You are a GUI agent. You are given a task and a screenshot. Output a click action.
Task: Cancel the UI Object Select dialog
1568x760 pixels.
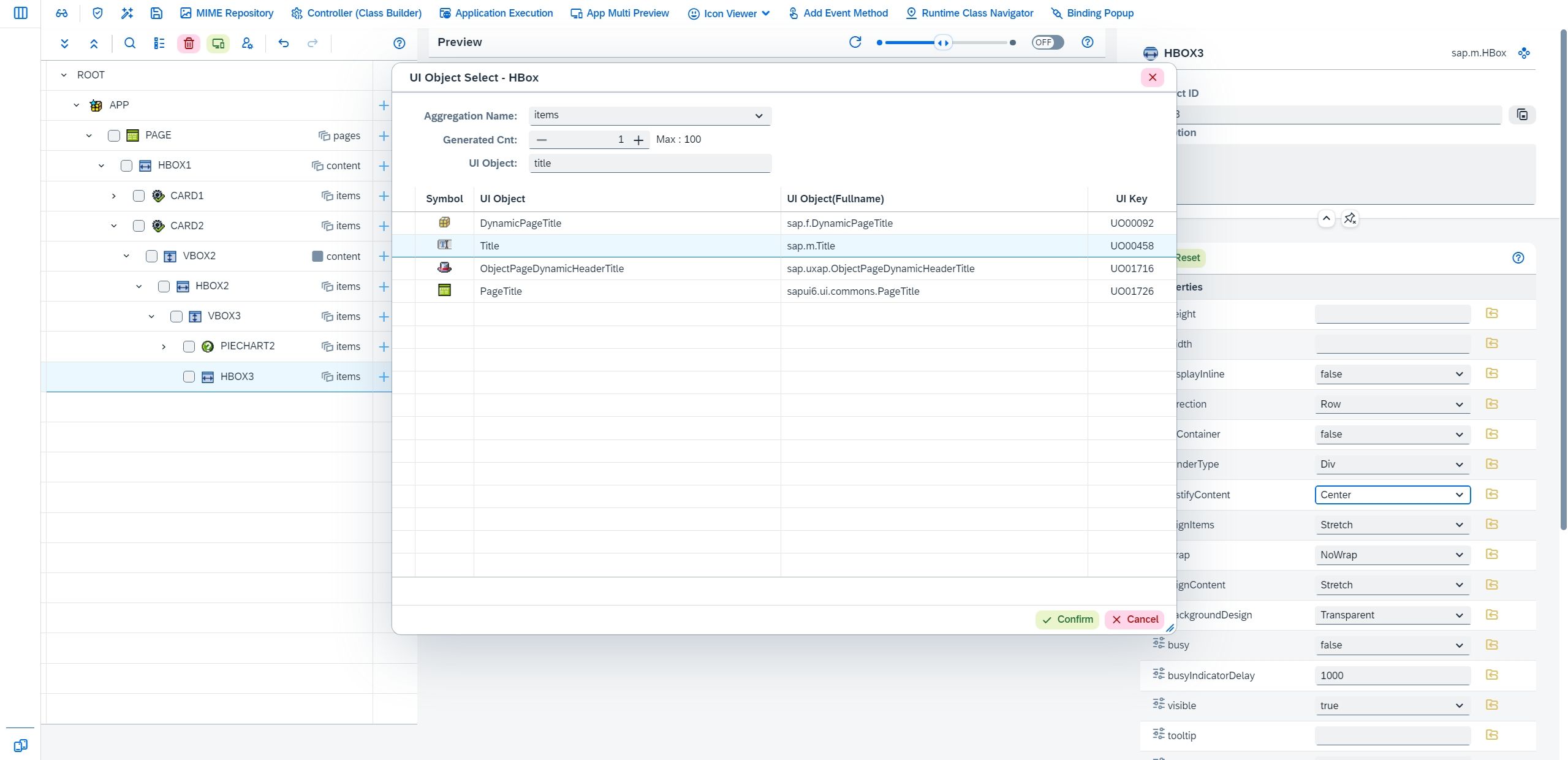tap(1135, 620)
